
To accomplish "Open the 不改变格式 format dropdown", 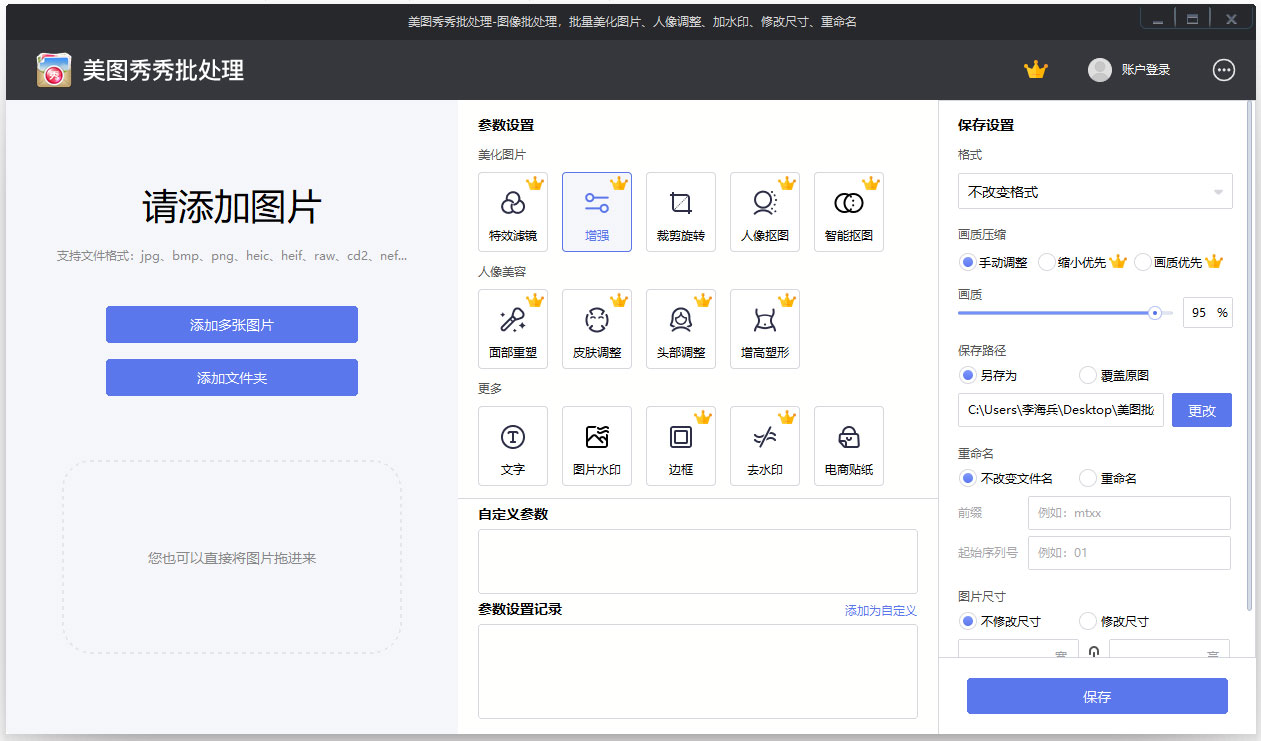I will [x=1095, y=190].
